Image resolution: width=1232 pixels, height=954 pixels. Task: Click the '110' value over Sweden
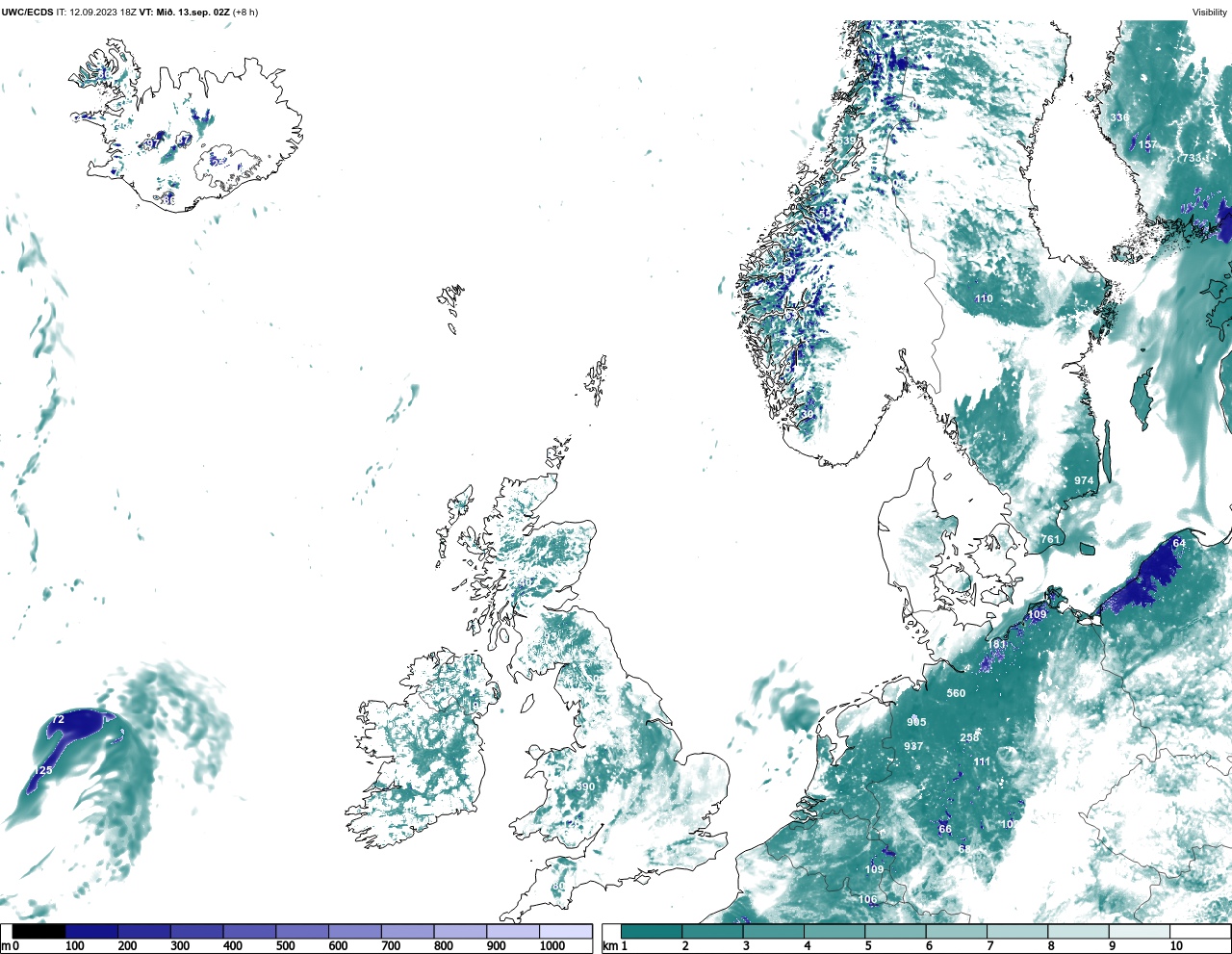pos(984,298)
